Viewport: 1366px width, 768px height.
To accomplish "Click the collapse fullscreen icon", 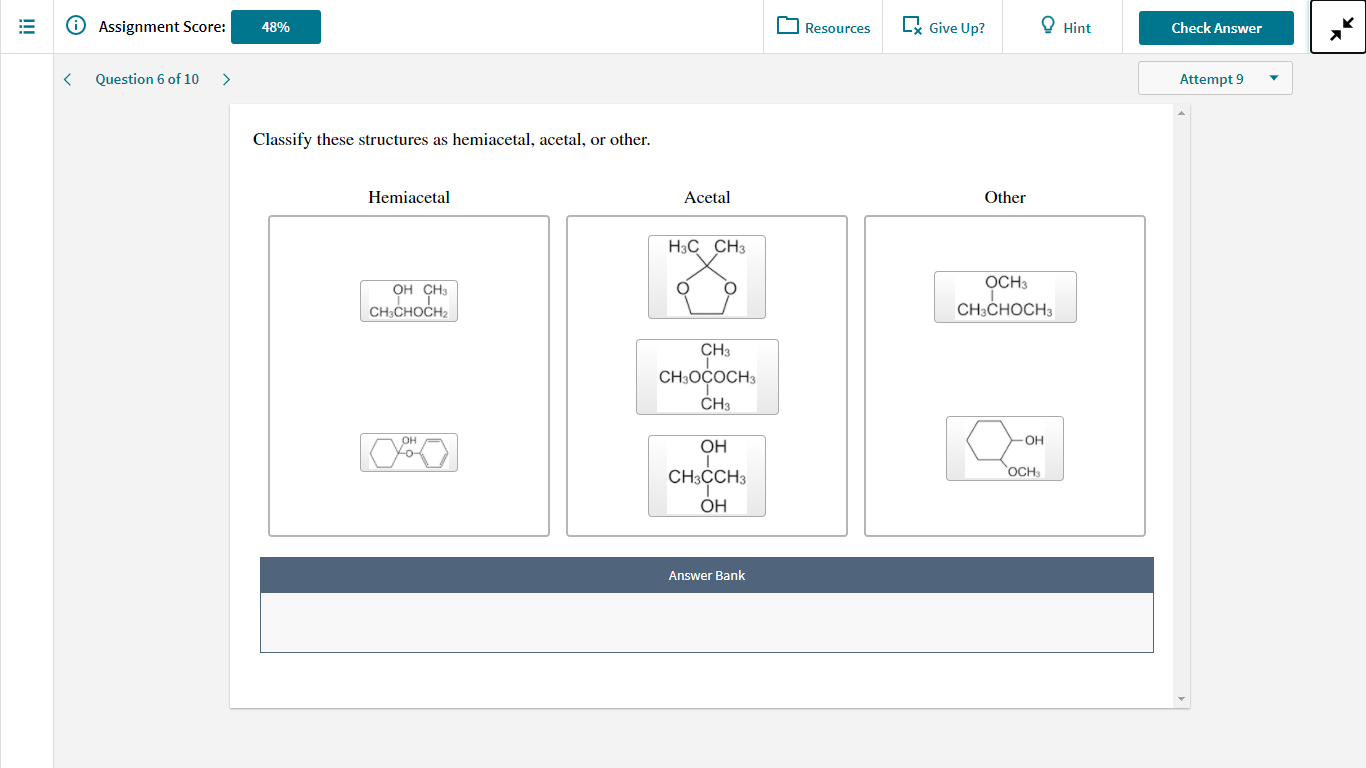I will point(1338,28).
